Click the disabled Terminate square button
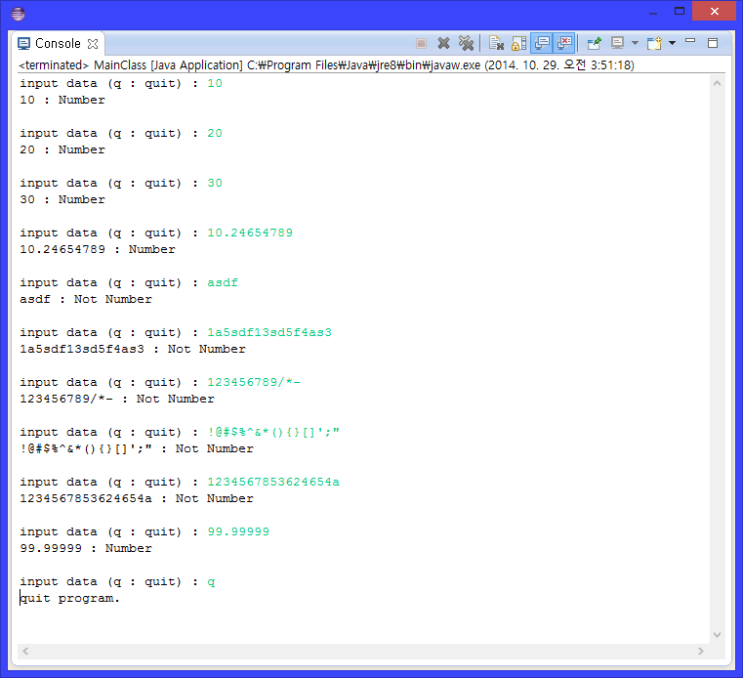 421,43
